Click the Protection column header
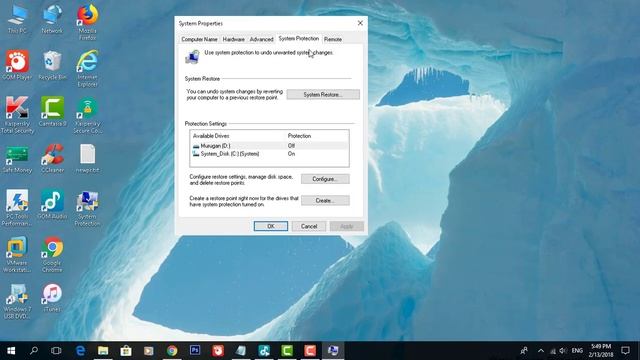The image size is (640, 360). pos(299,136)
